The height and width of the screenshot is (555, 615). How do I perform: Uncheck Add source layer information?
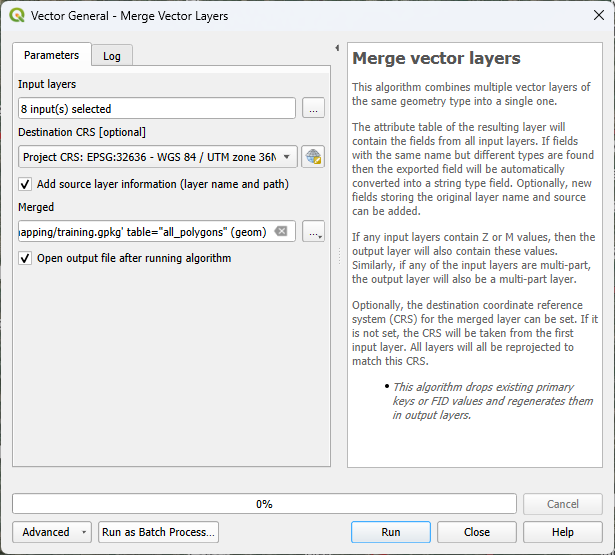point(25,184)
